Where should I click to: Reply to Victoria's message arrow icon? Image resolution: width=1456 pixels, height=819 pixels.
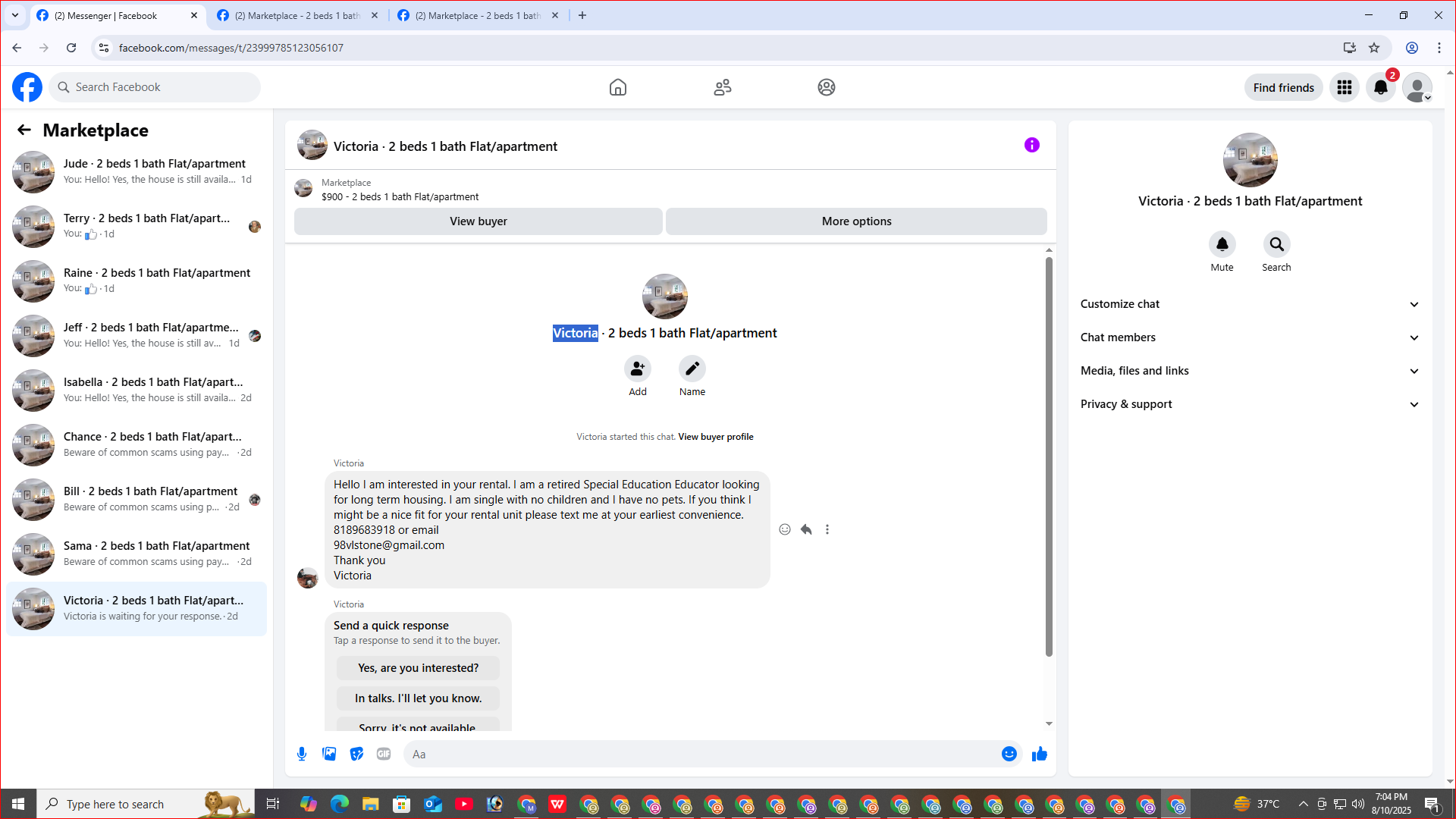[806, 529]
